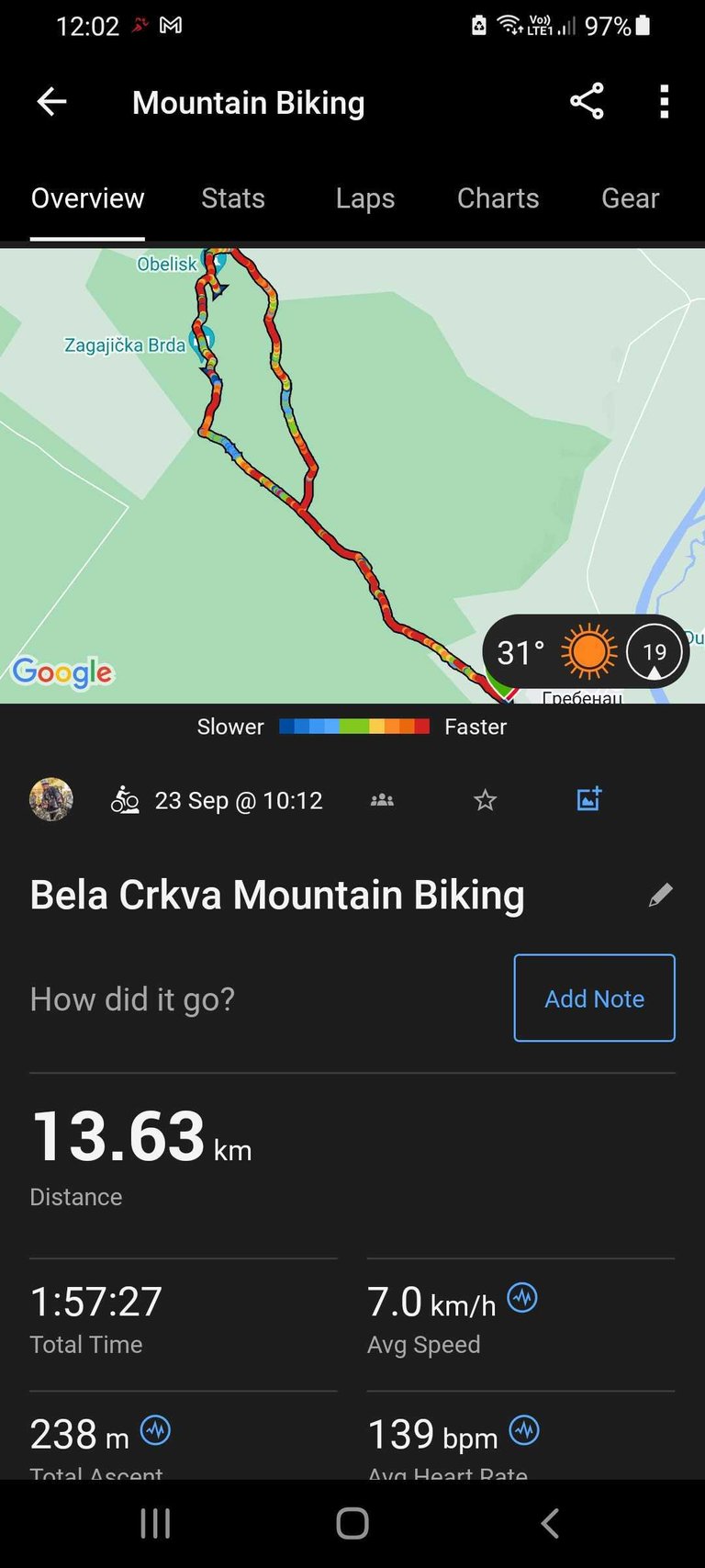Toggle the favorite star

click(485, 800)
